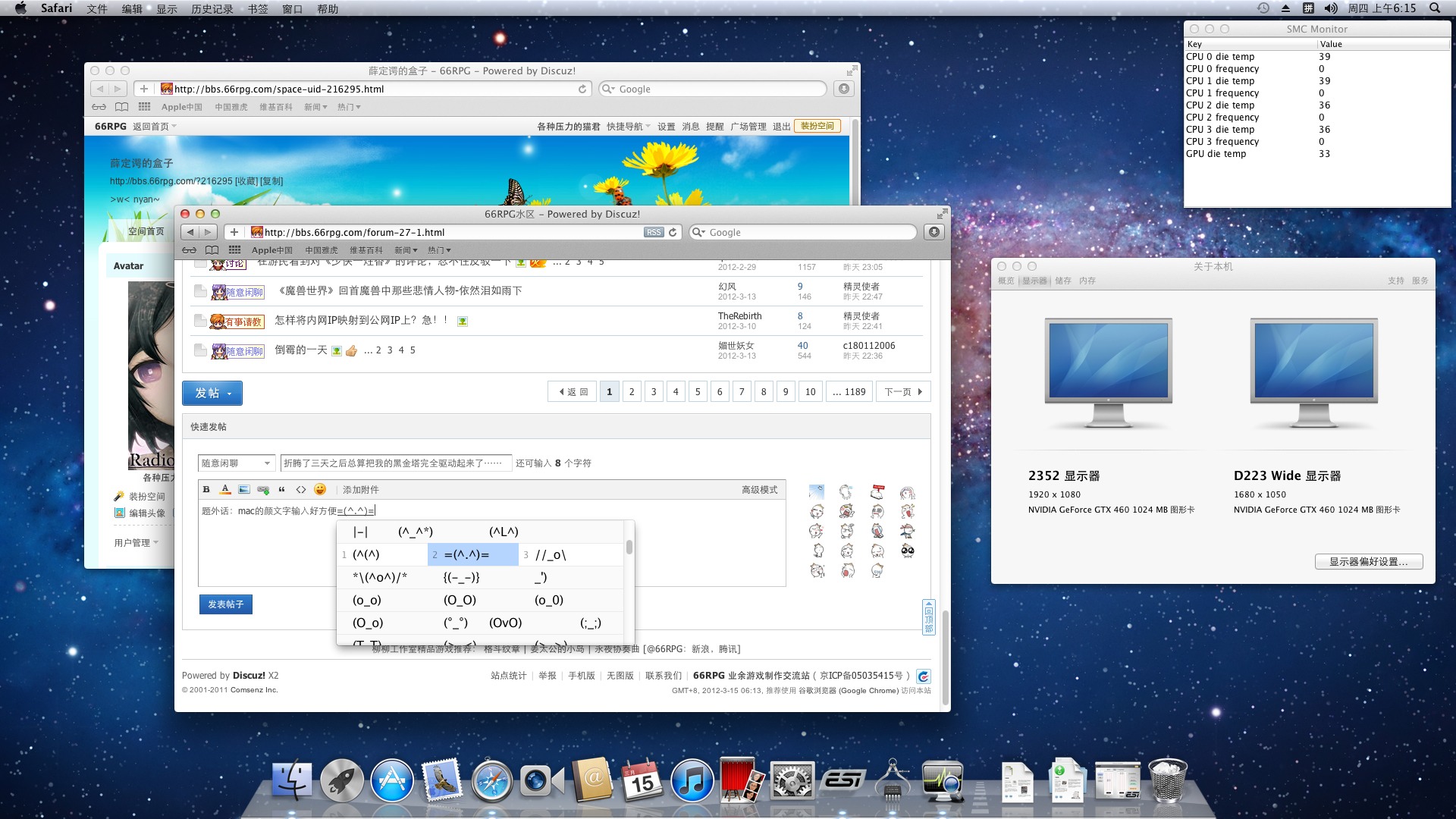This screenshot has width=1456, height=819.
Task: Add an attachment via 添加附件
Action: click(x=361, y=490)
